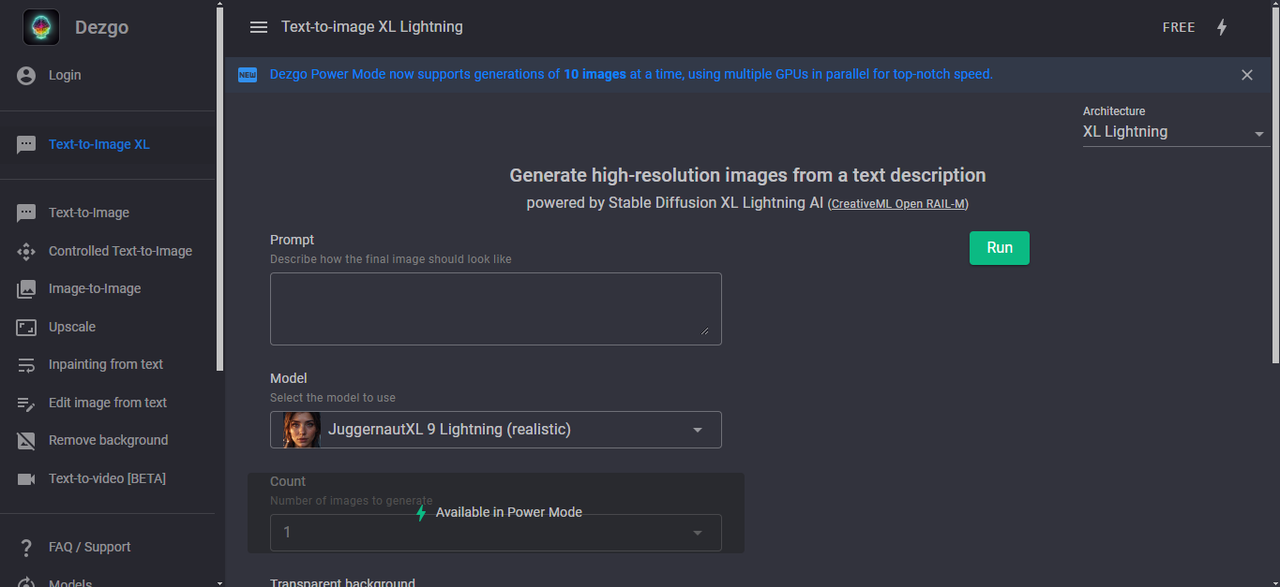Open the Count number of images dropdown
Viewport: 1280px width, 587px height.
(496, 532)
